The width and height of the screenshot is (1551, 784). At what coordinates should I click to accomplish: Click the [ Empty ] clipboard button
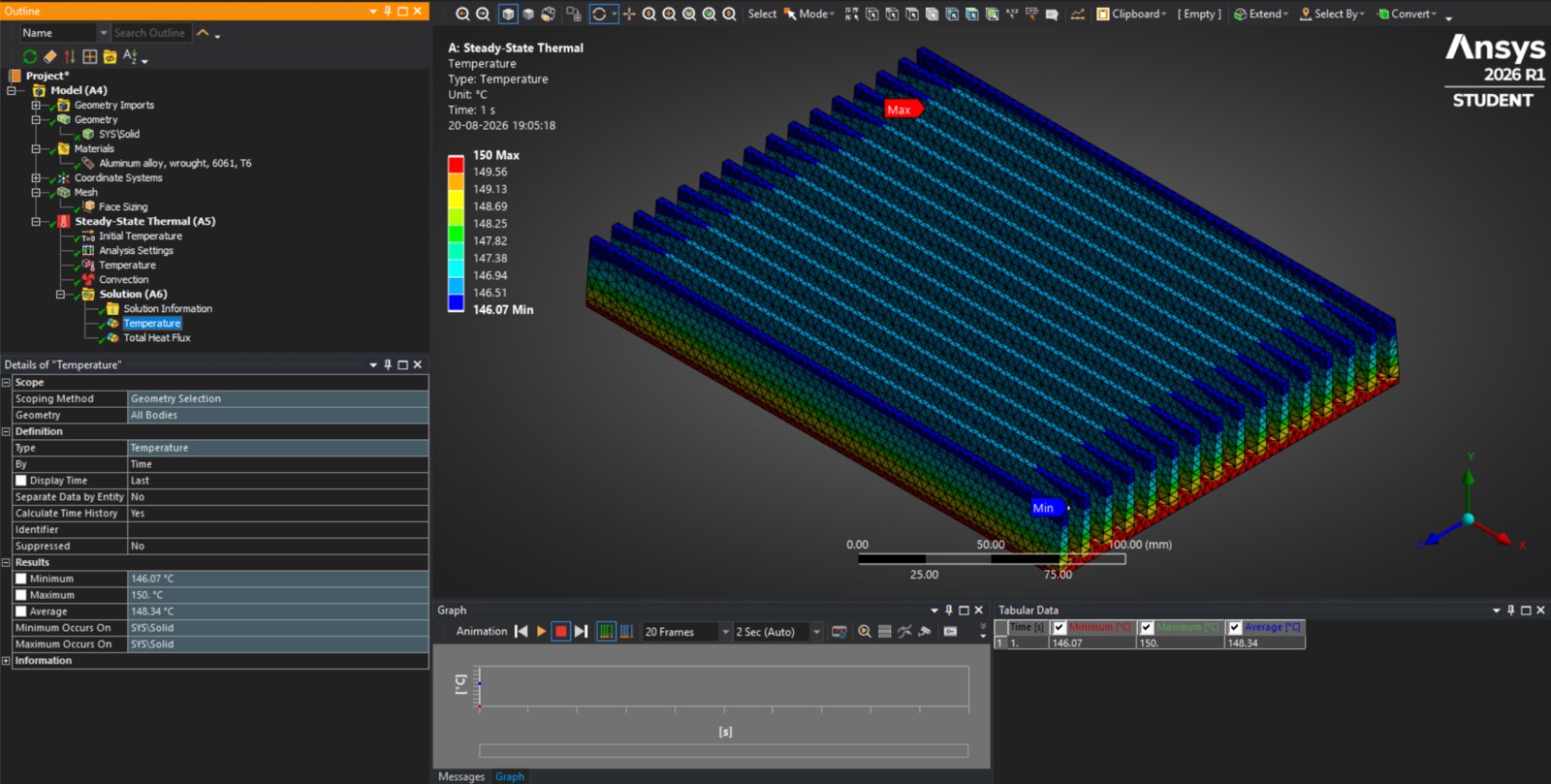tap(1199, 14)
